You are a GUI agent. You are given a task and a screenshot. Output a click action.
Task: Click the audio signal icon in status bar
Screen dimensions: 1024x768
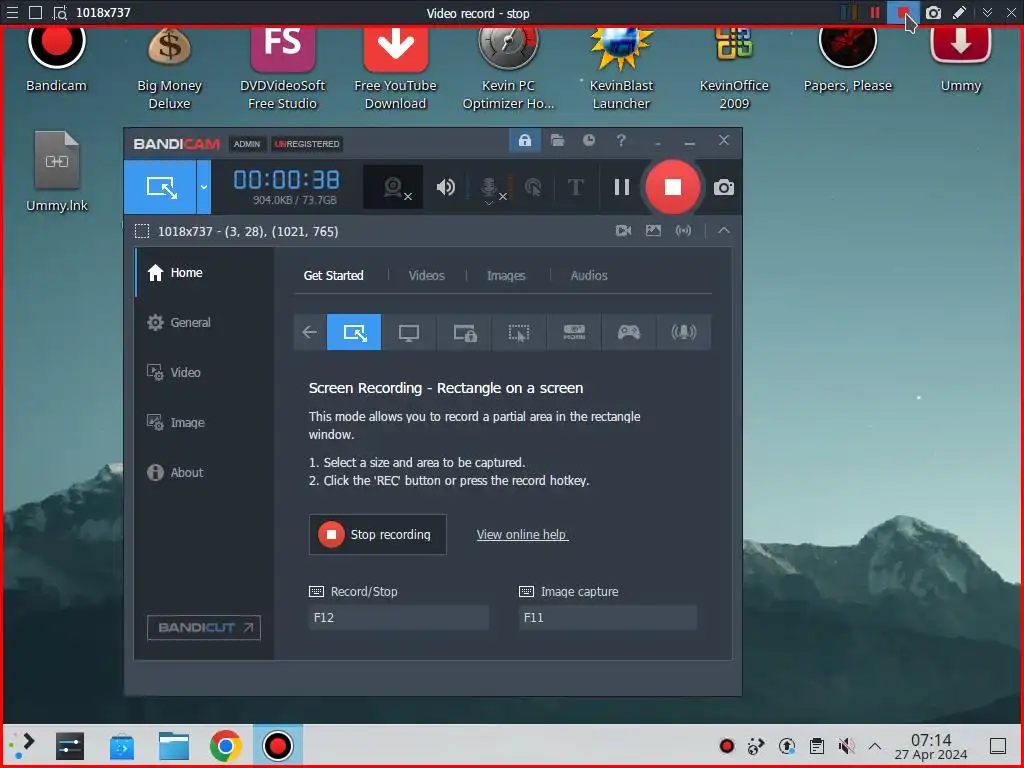[x=683, y=231]
